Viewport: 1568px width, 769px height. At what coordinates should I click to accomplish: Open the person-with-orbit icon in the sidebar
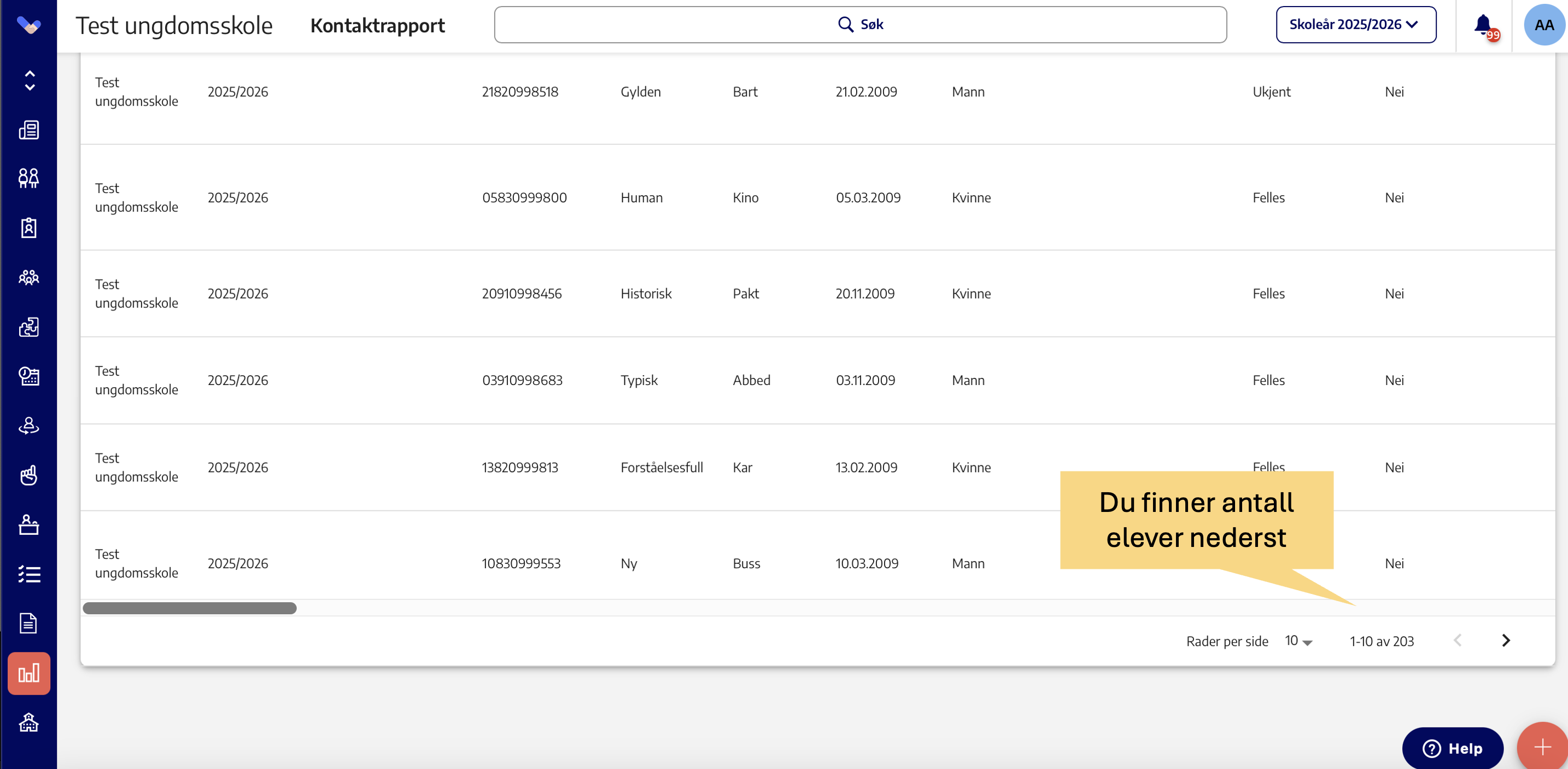click(28, 426)
